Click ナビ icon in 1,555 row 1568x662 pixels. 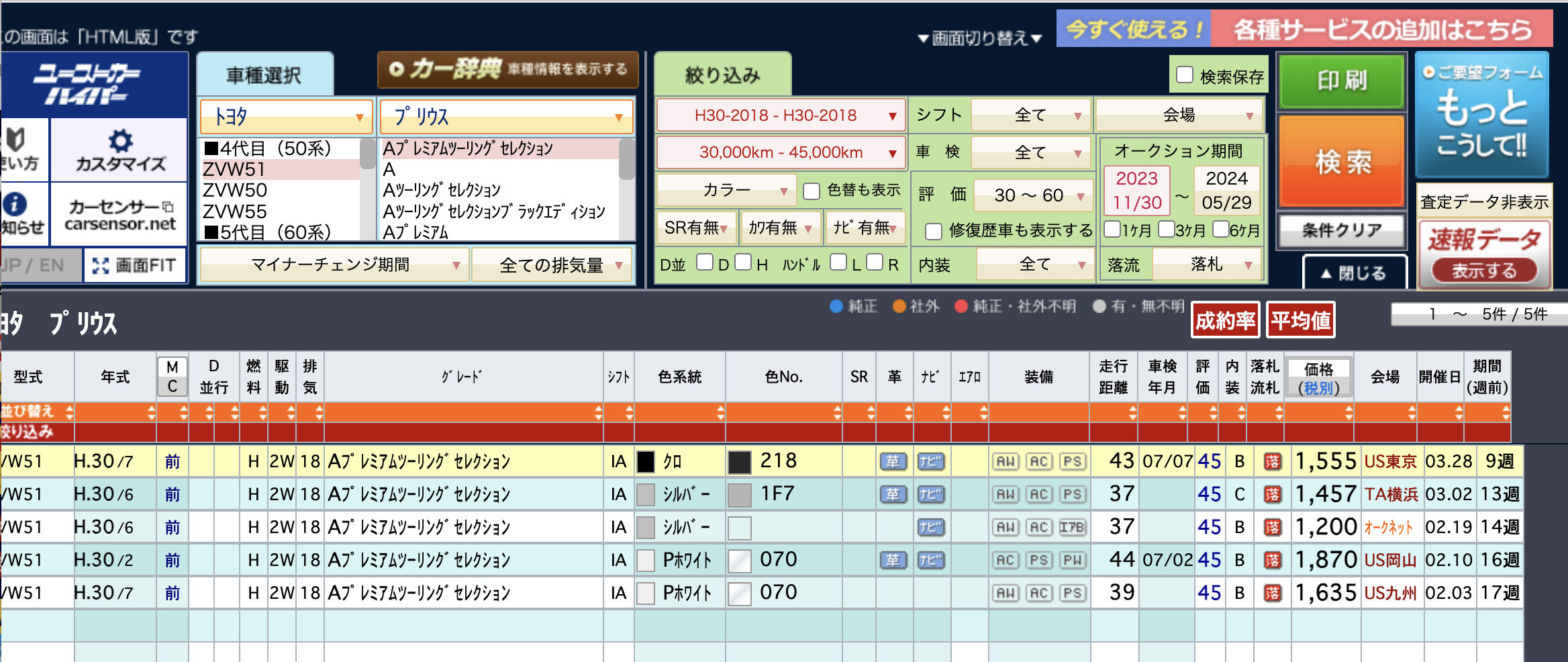[930, 462]
